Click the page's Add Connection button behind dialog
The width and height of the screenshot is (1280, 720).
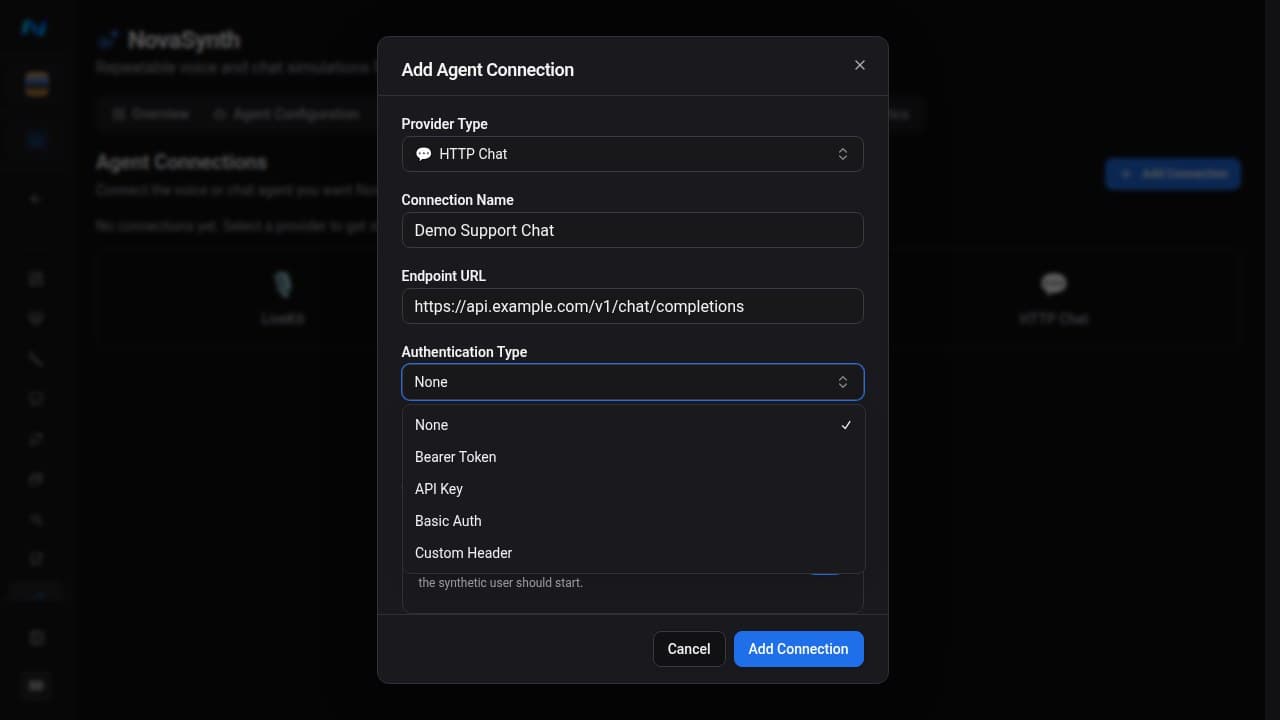coord(1173,173)
